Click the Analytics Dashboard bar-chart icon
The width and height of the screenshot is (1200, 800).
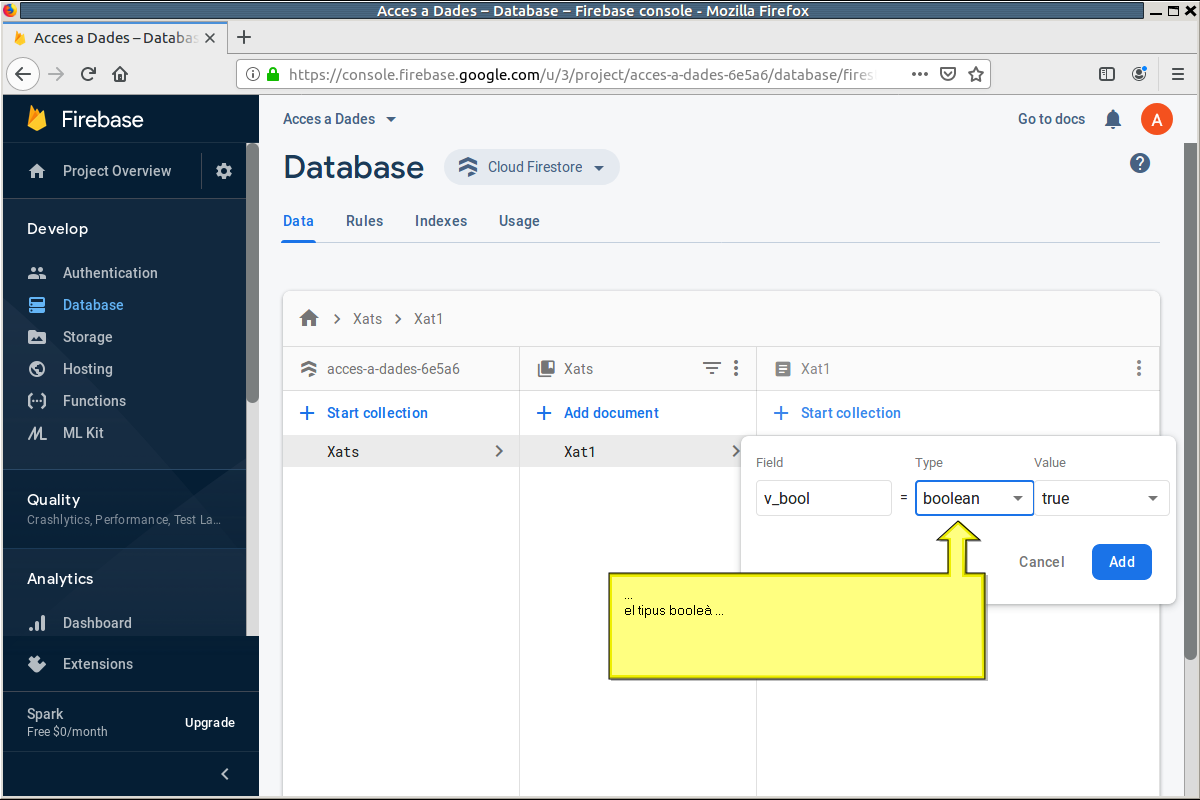37,623
